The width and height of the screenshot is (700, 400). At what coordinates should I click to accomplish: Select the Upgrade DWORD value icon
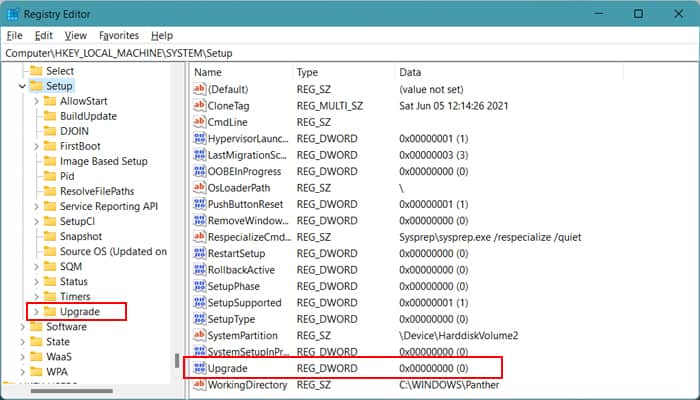pos(199,368)
